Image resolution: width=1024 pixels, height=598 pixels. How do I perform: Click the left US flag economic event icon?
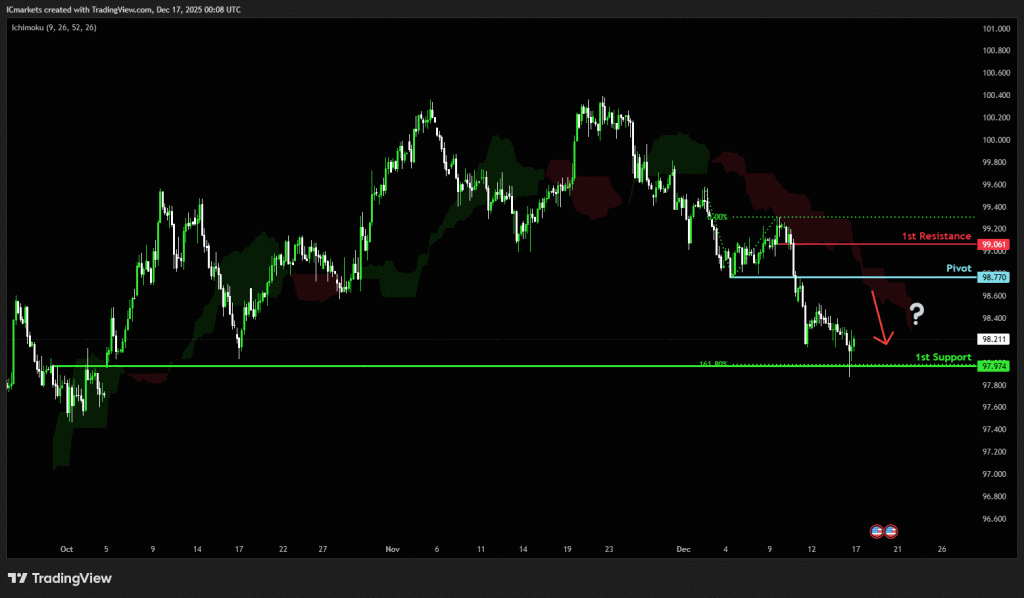click(877, 530)
